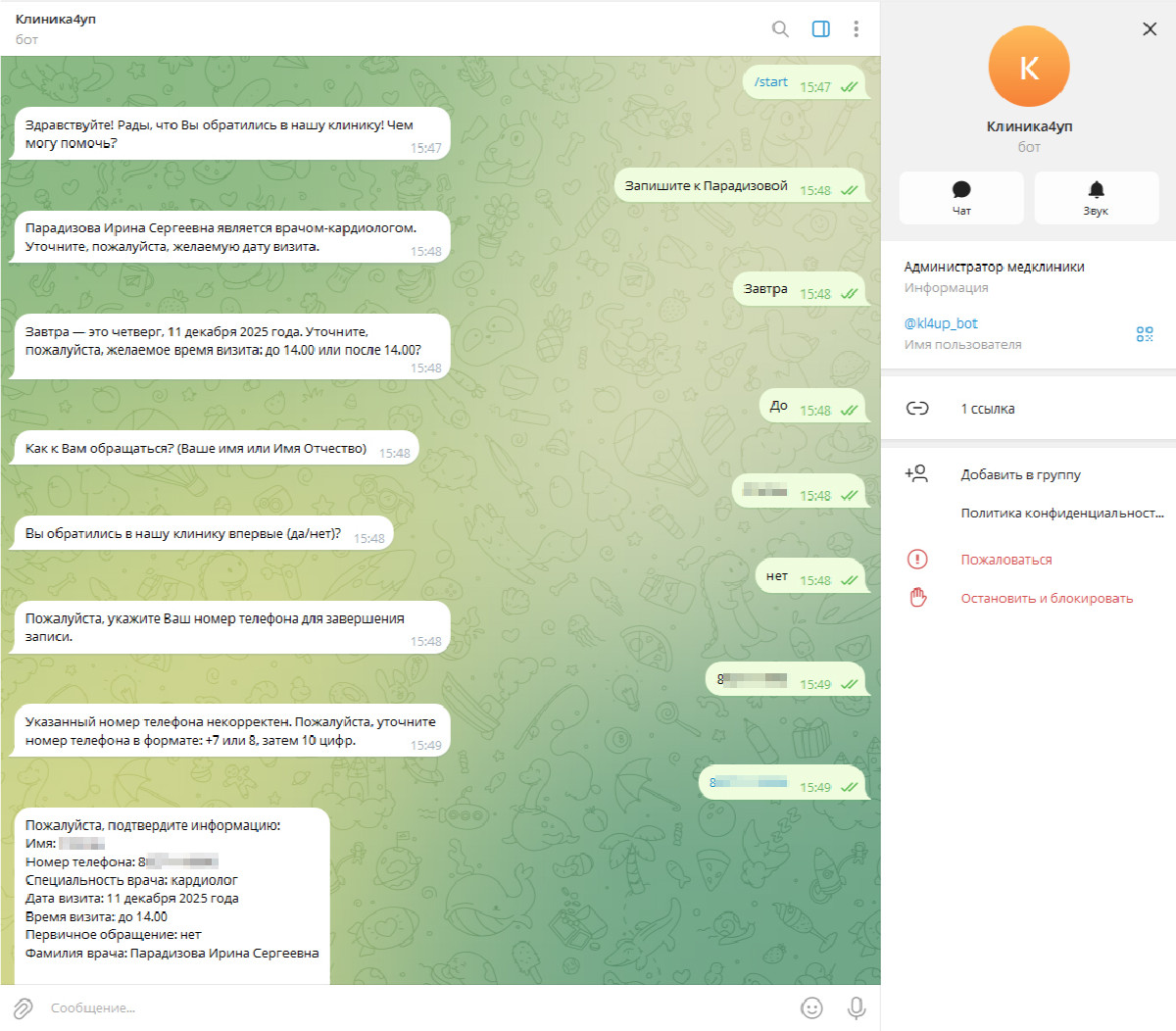Image resolution: width=1176 pixels, height=1031 pixels.
Task: Click the link chain icon
Action: pos(917,409)
